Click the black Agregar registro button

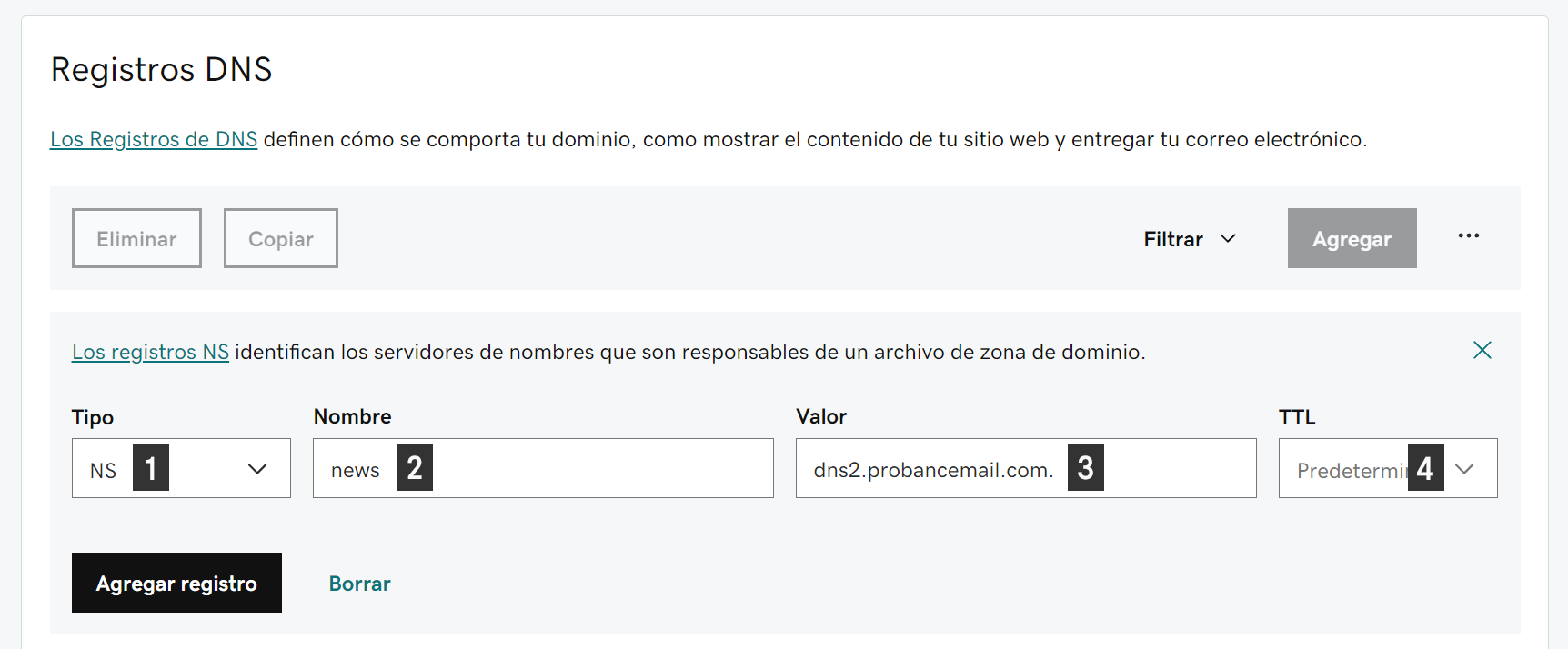pos(176,583)
